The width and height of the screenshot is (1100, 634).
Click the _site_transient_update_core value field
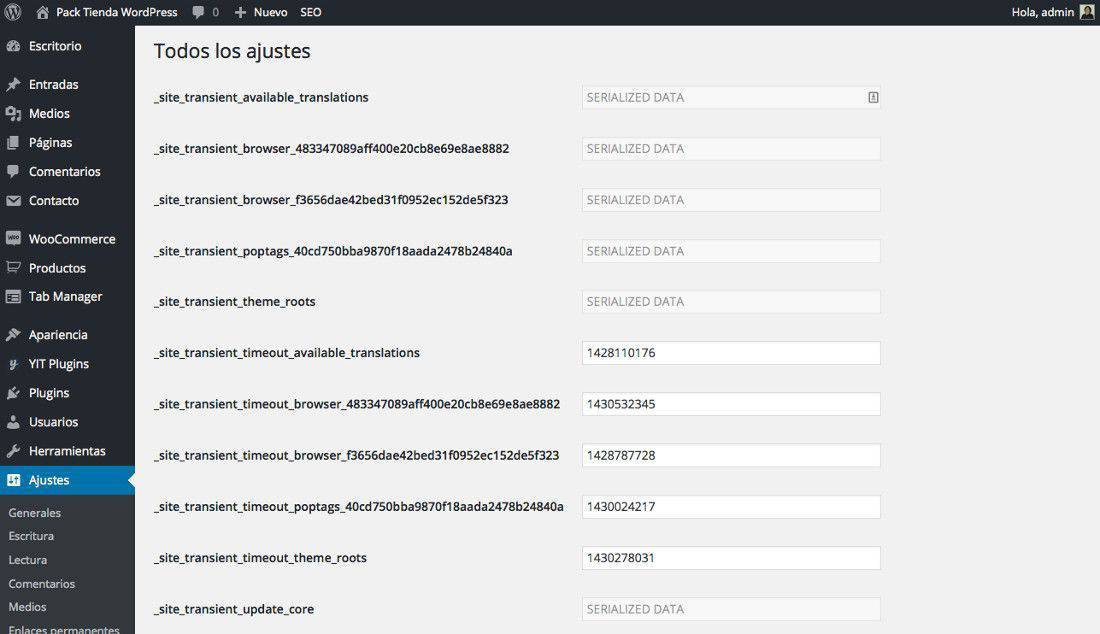point(731,609)
